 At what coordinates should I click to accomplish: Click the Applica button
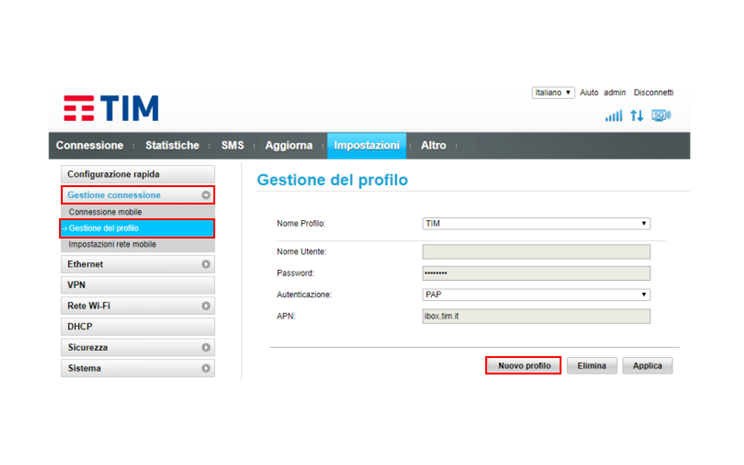[647, 366]
